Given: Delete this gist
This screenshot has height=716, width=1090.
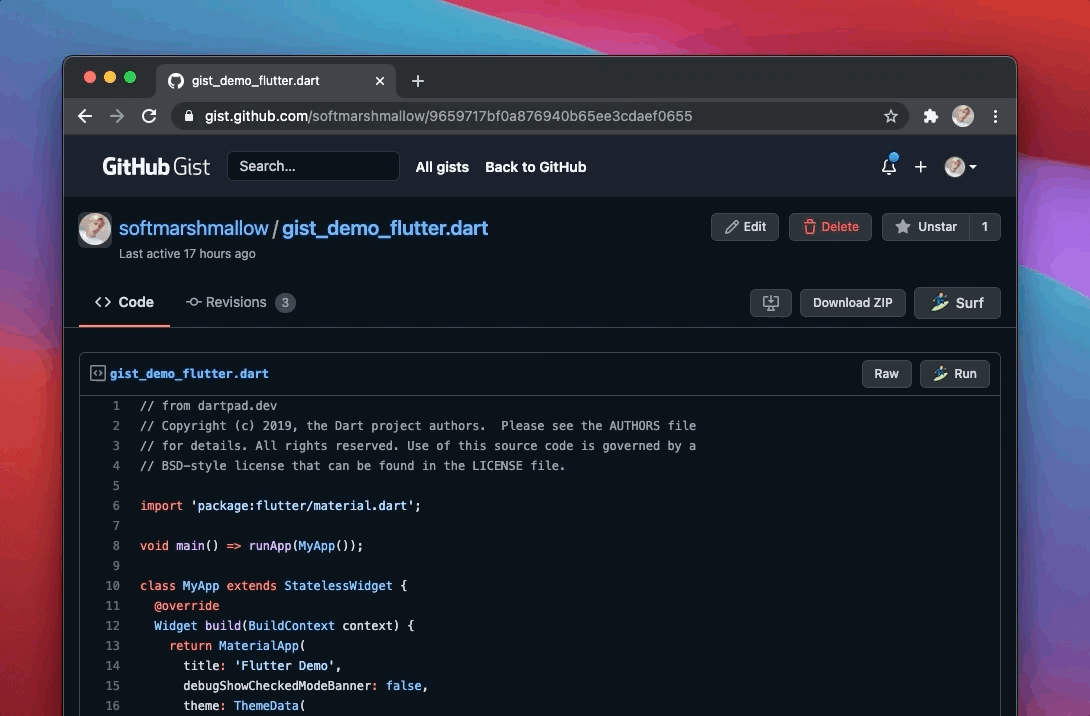Looking at the screenshot, I should coord(830,227).
